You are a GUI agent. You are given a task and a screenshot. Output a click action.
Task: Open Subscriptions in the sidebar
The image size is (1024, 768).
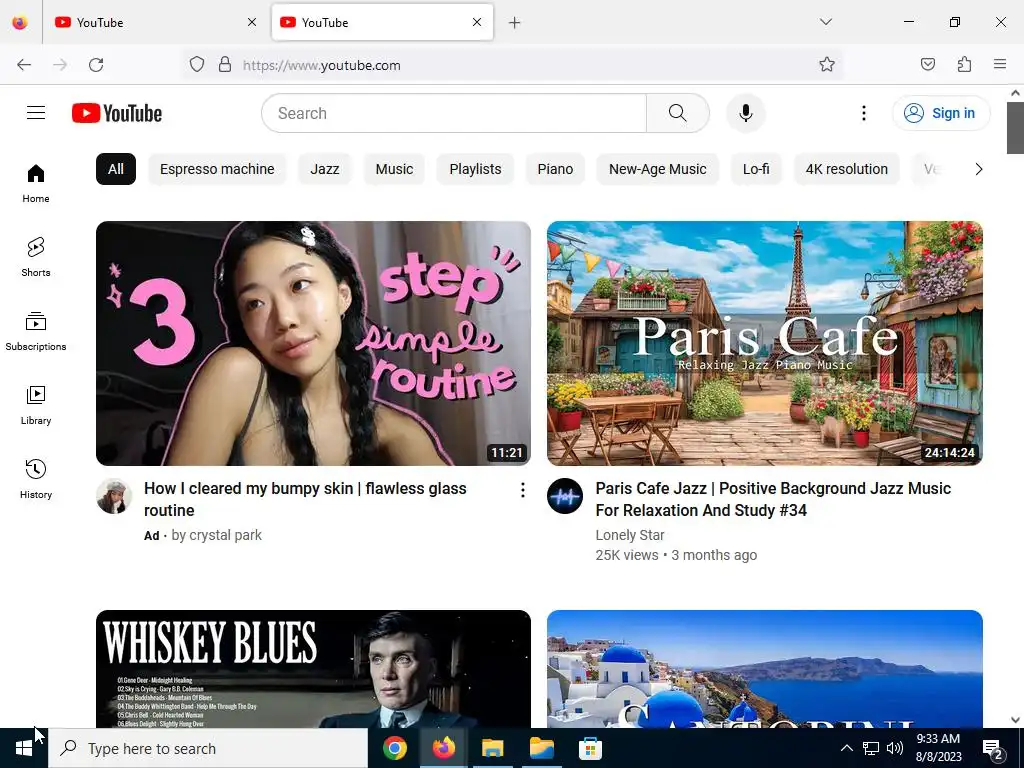36,332
